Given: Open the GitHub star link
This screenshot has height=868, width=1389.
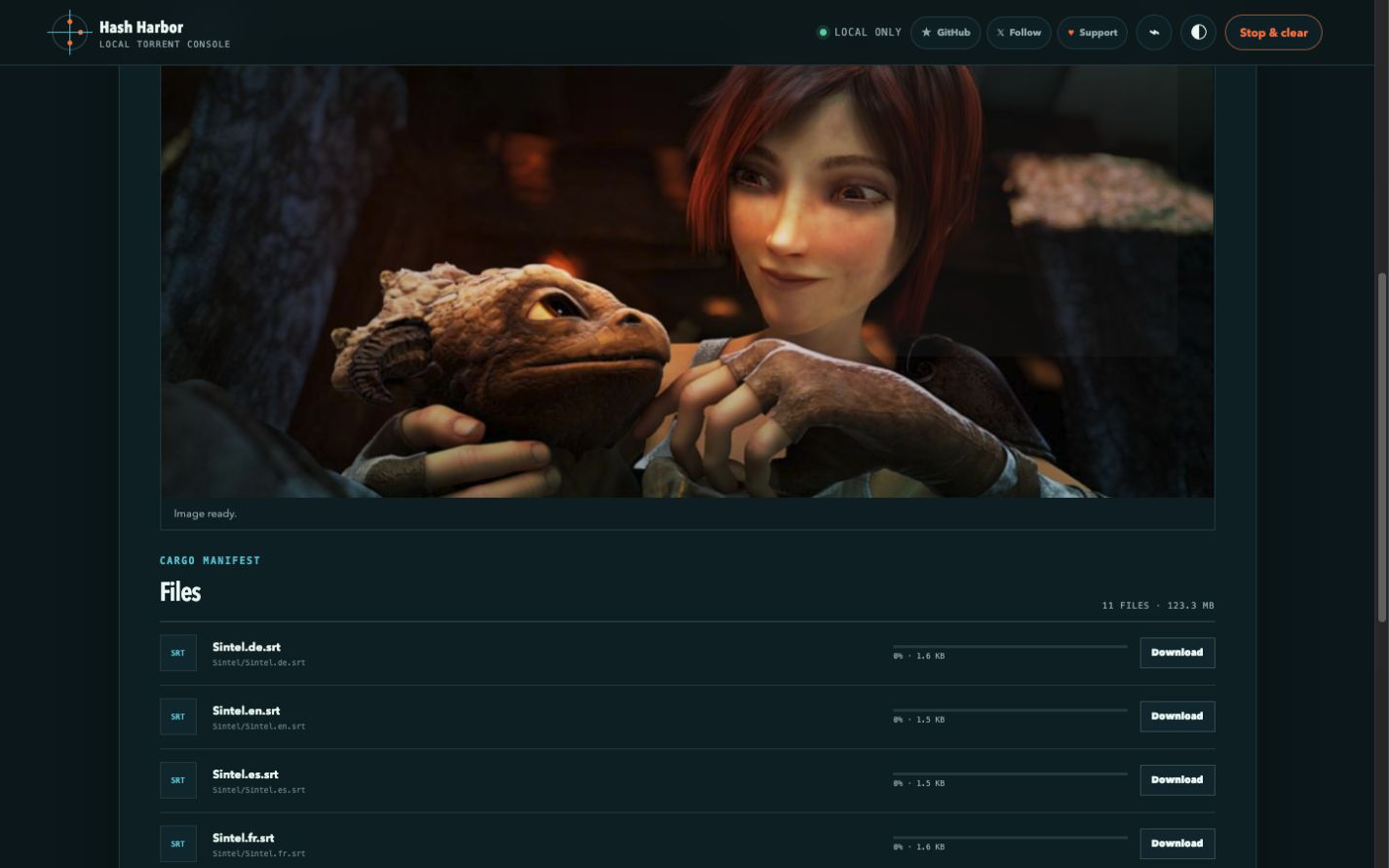Looking at the screenshot, I should 945,32.
